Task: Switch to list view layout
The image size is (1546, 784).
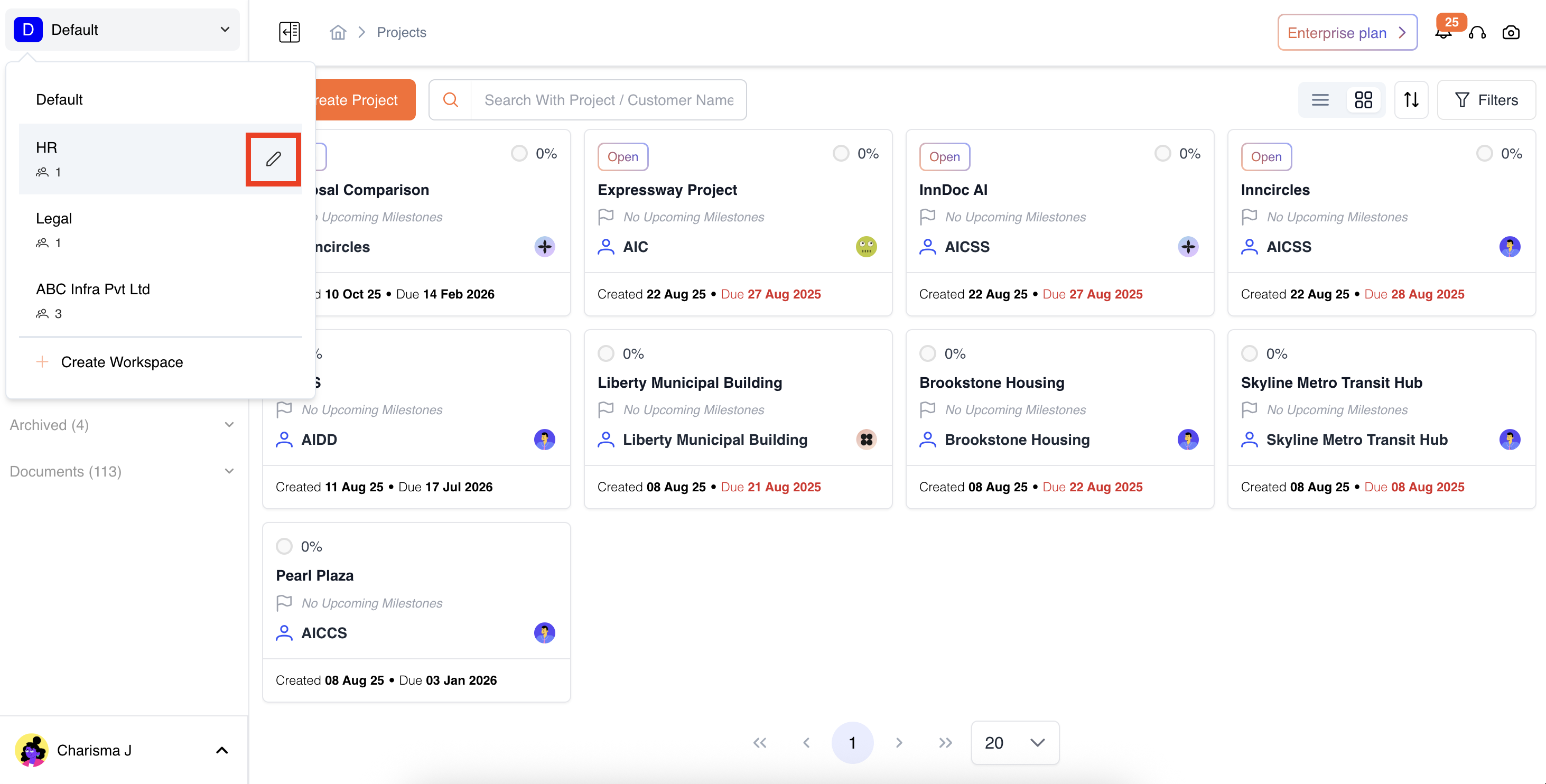Action: (x=1320, y=100)
